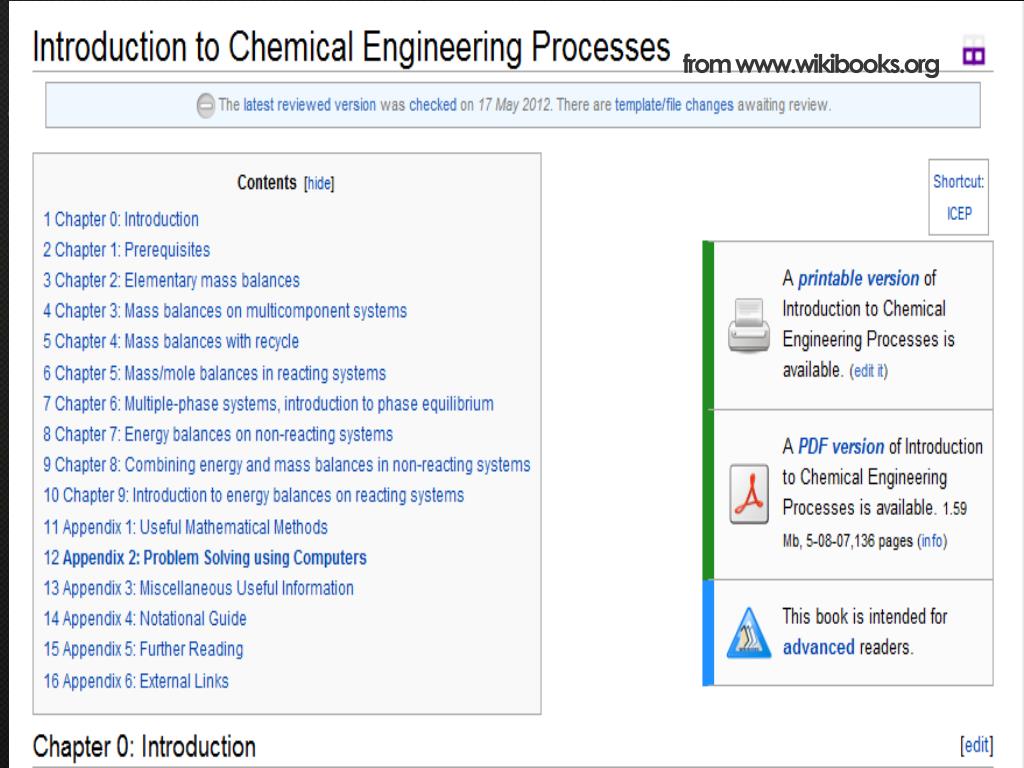Open the printable version link
The height and width of the screenshot is (768, 1024).
[858, 279]
